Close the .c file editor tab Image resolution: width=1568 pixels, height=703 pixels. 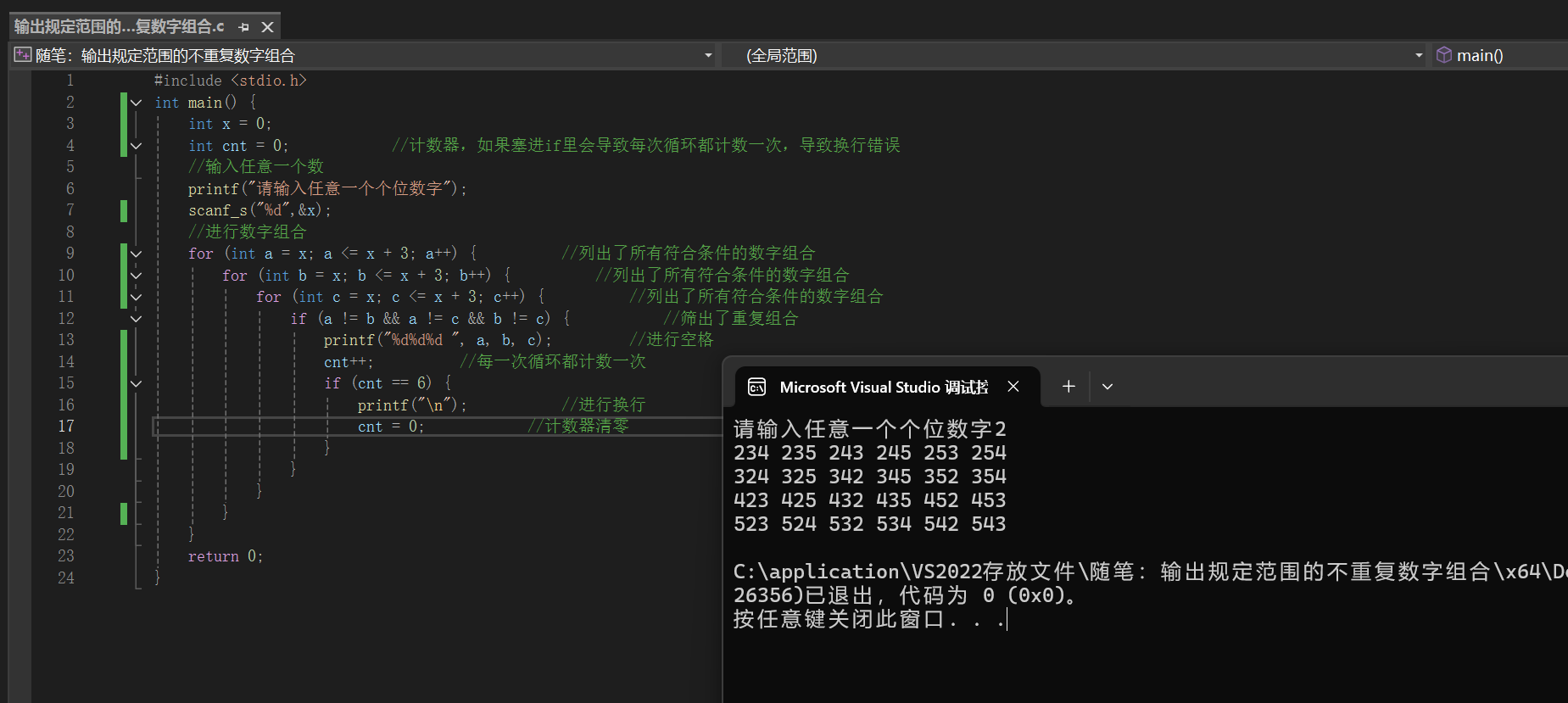pos(267,27)
